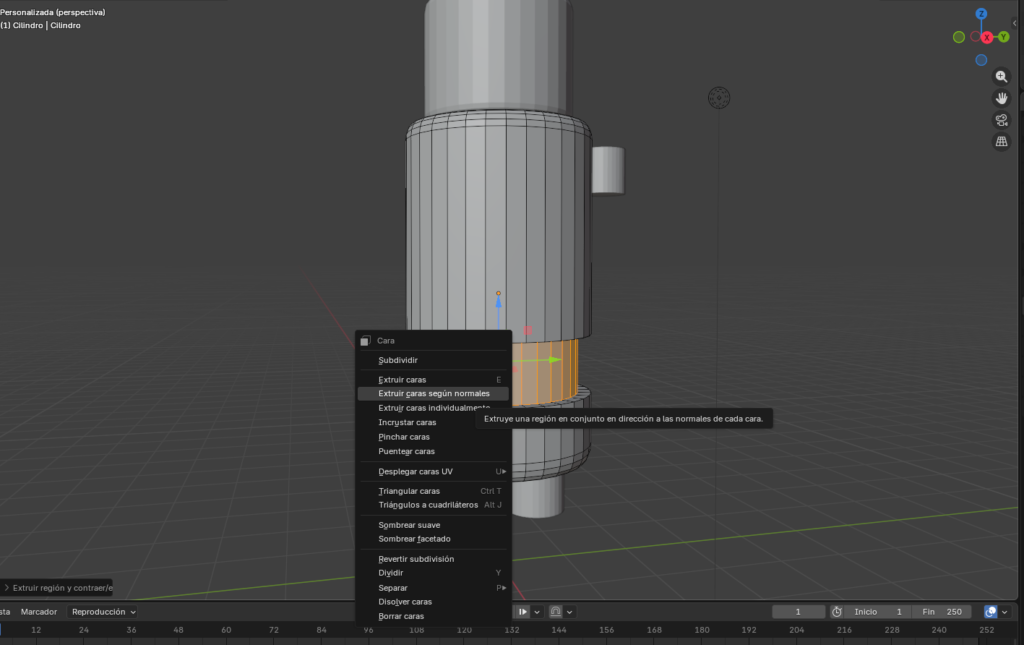Click the pan view hand icon
Screen dimensions: 1024x645
tap(1001, 98)
